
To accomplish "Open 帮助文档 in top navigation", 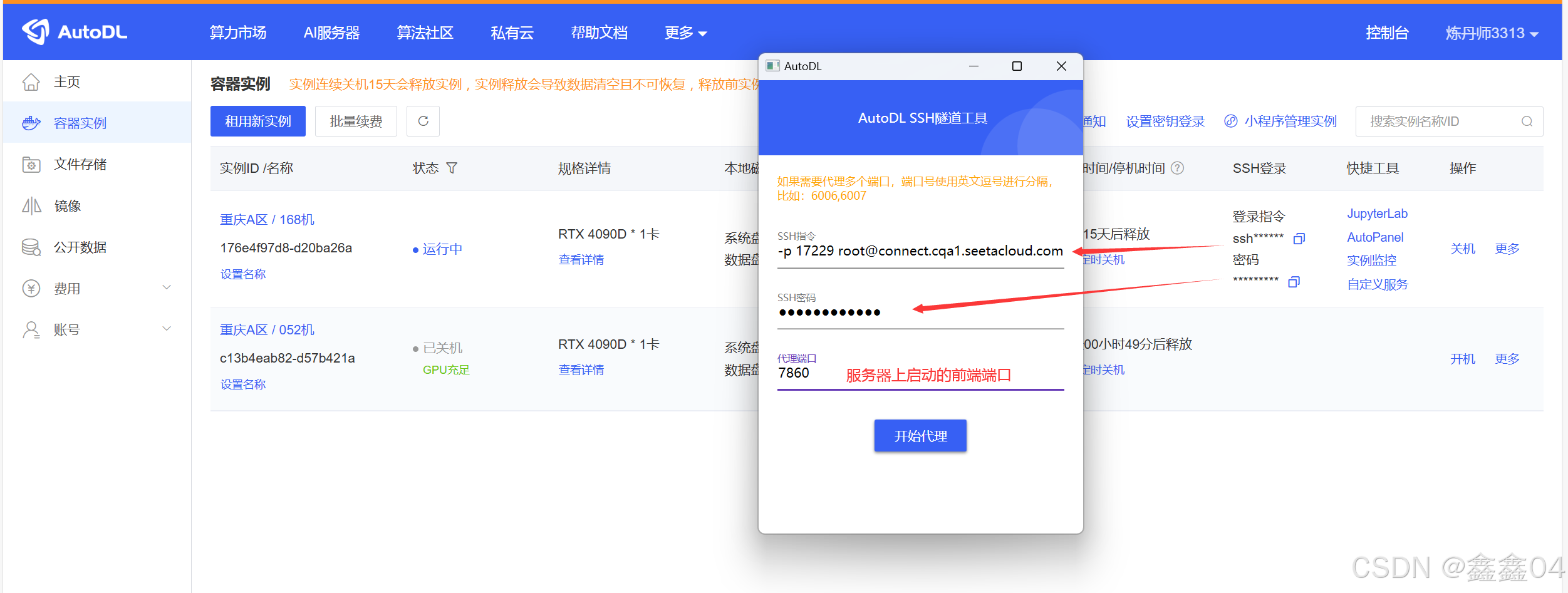I will [x=599, y=33].
